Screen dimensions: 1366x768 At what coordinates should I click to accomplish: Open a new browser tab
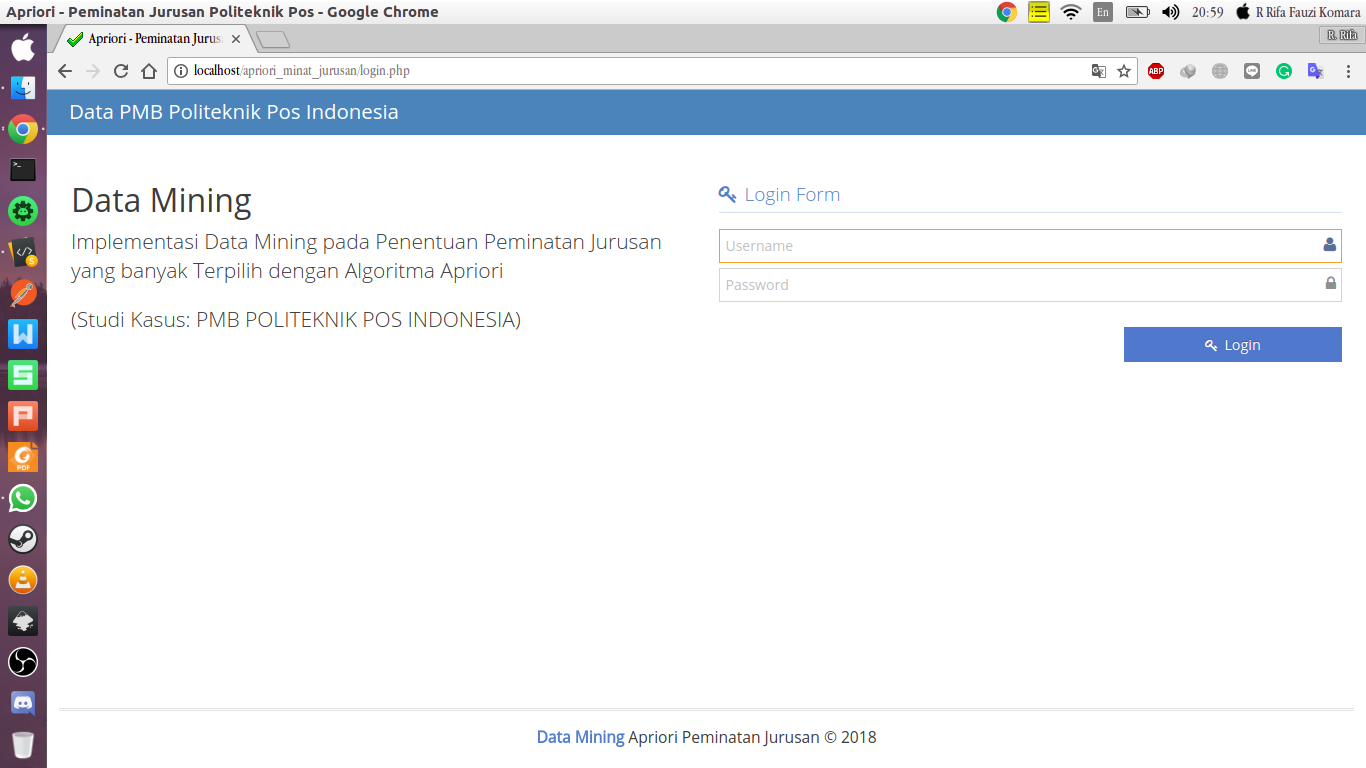(273, 40)
